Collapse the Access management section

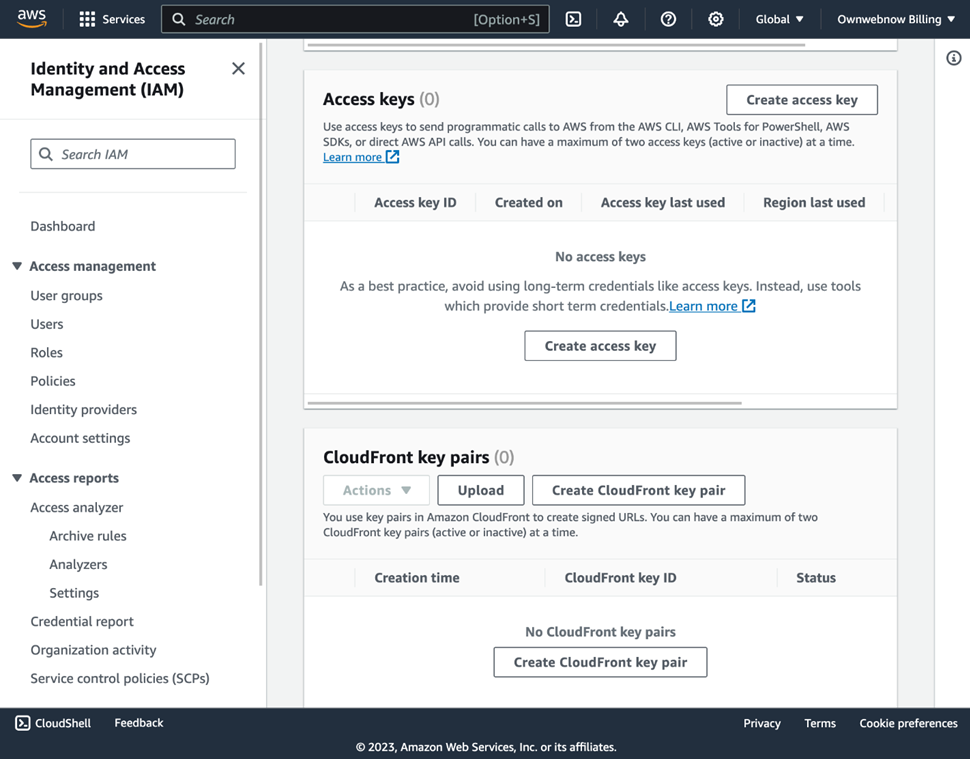[17, 266]
